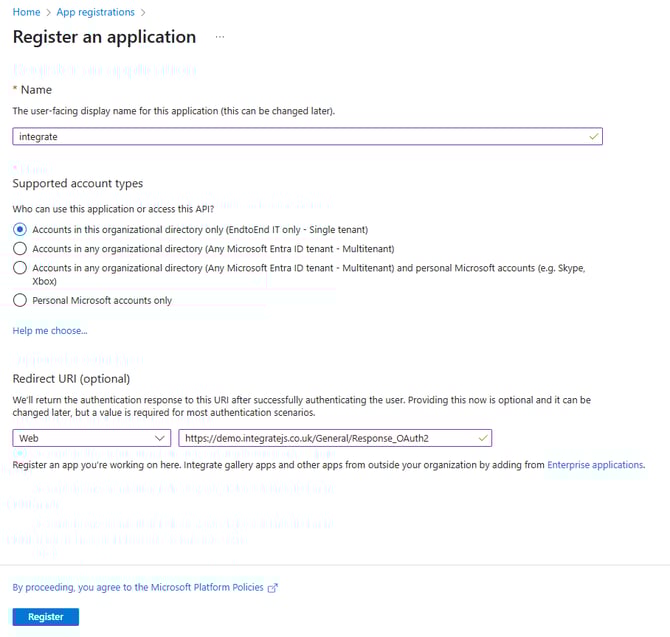Select multitenant Microsoft Entra ID accounts option

[x=20, y=248]
